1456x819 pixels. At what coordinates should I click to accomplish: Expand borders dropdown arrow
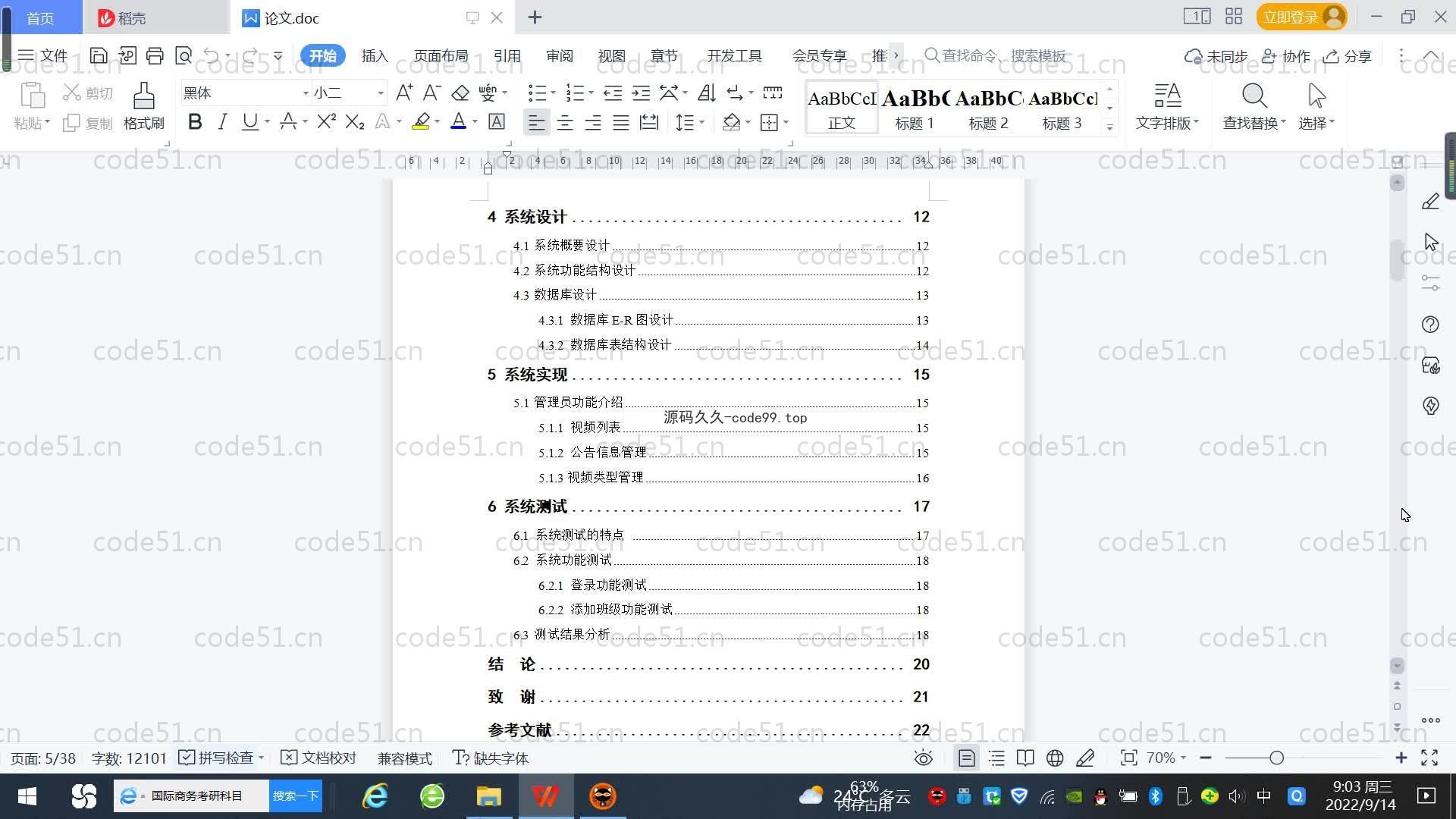[x=786, y=122]
